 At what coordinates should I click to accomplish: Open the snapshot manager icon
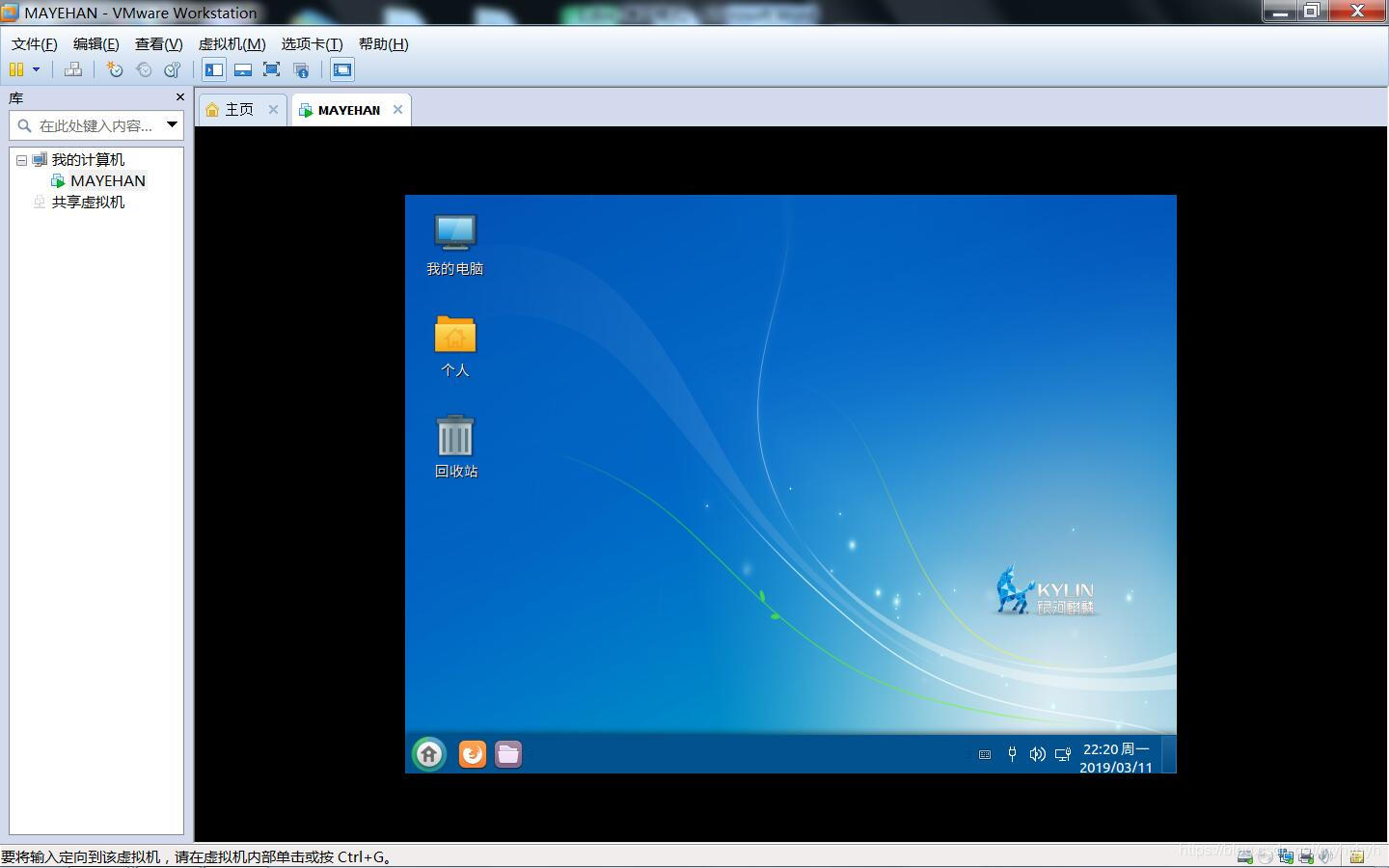click(173, 69)
